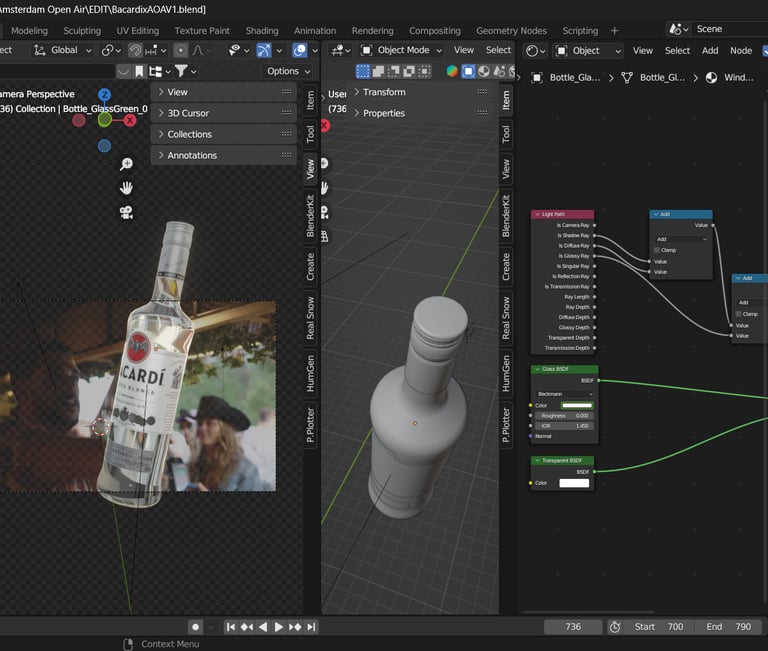Add a new workspace with plus icon
The image size is (768, 651).
(614, 30)
